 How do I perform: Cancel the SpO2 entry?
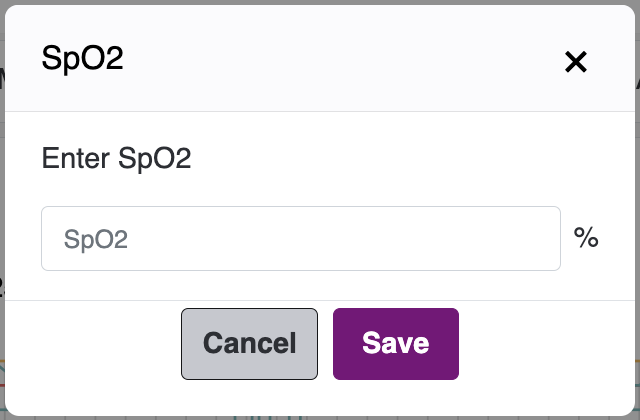click(249, 344)
